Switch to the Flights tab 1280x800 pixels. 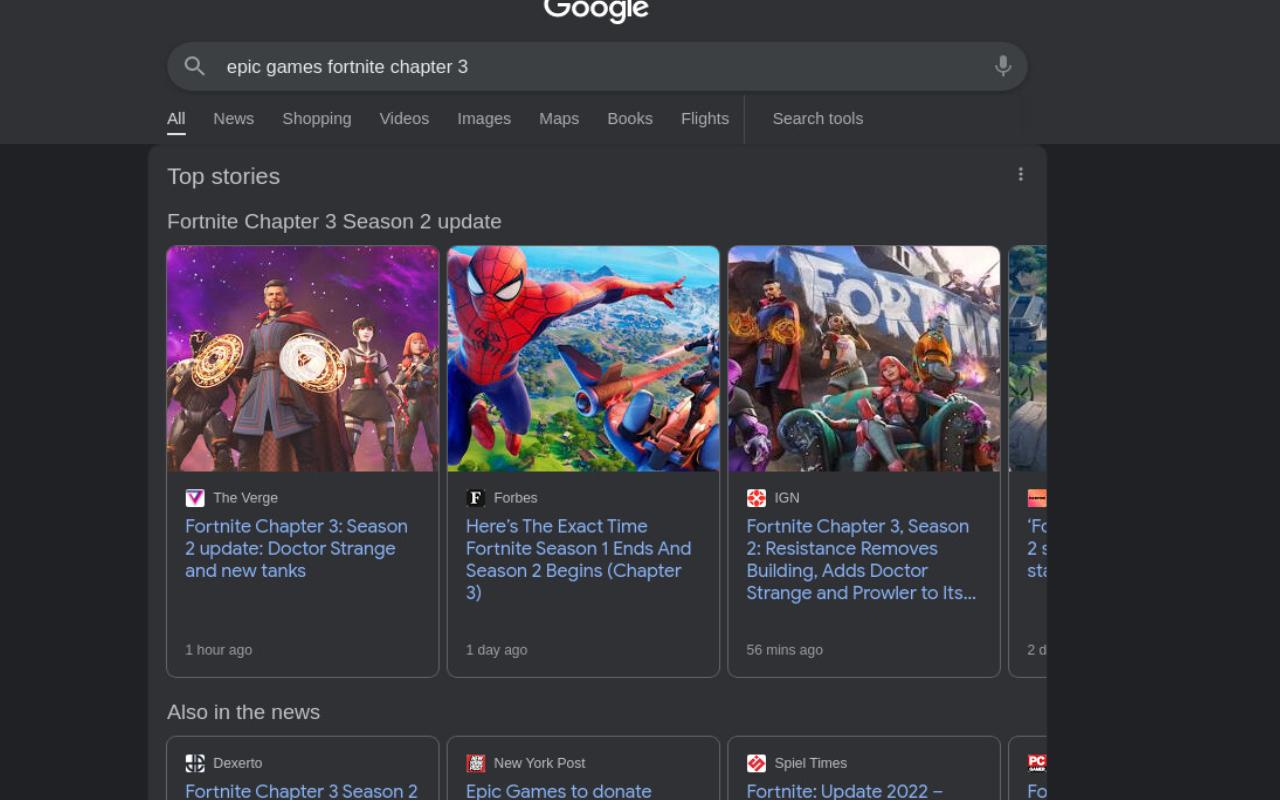coord(705,118)
